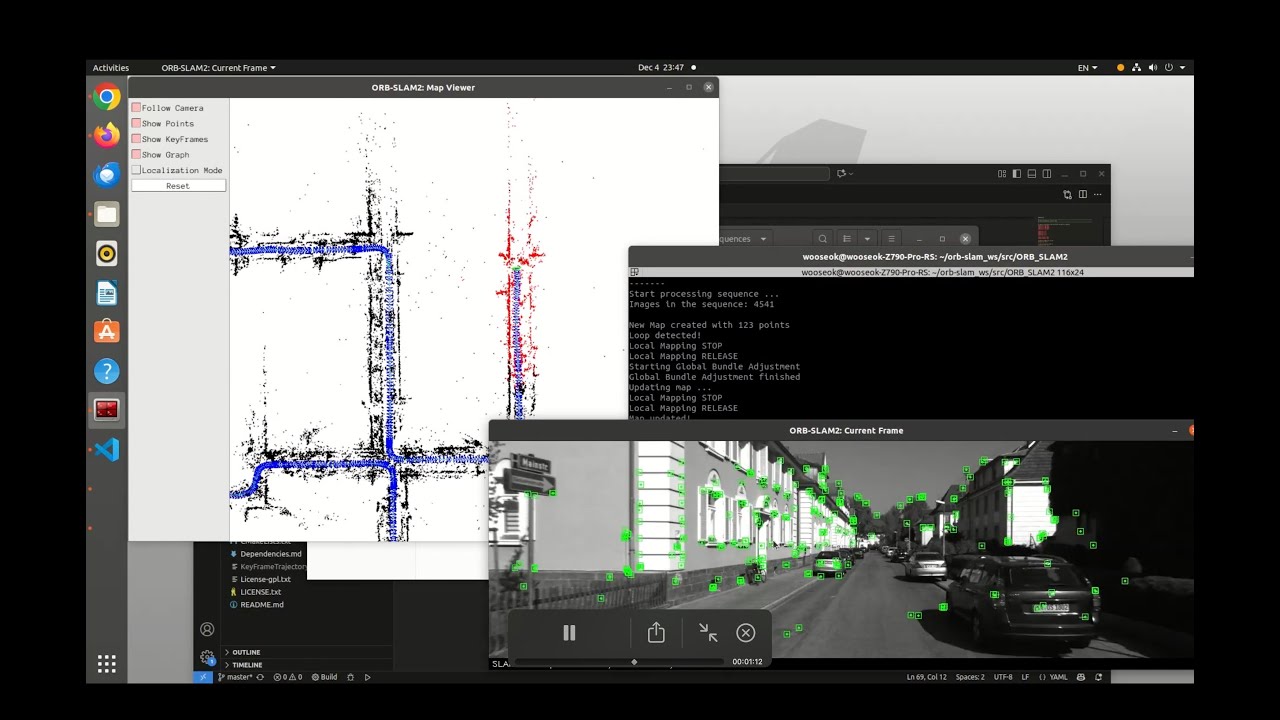Click master branch in status bar
The height and width of the screenshot is (720, 1280).
[x=236, y=677]
